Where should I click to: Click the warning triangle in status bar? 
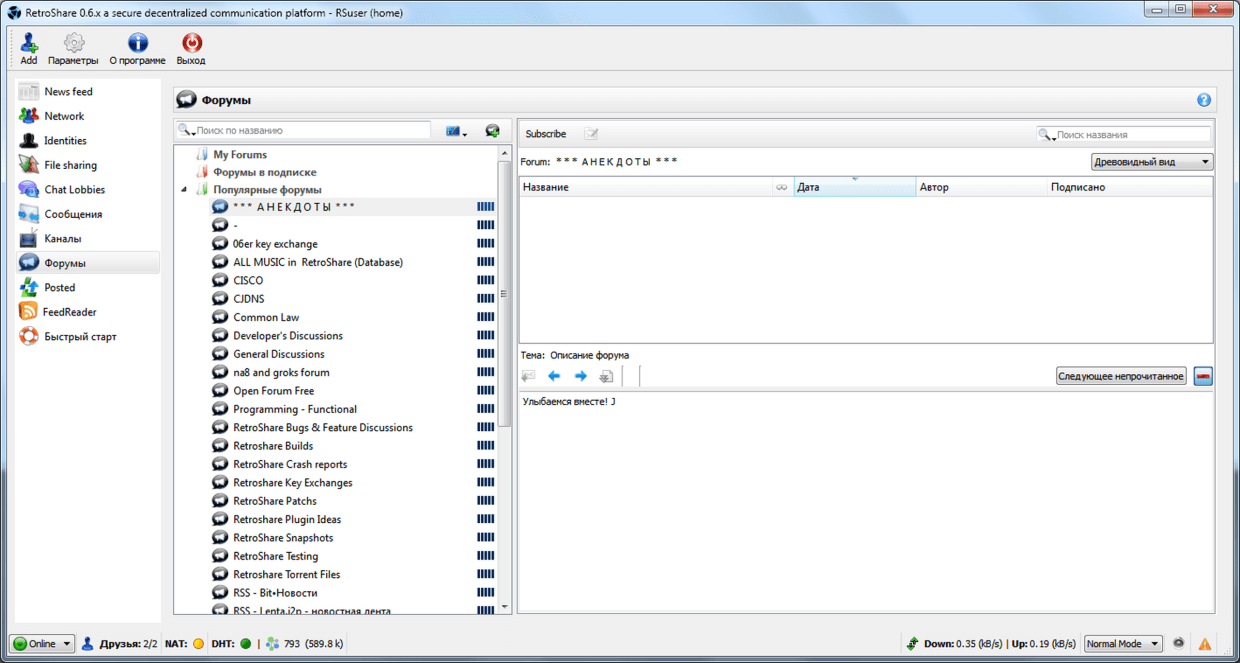pos(1205,644)
